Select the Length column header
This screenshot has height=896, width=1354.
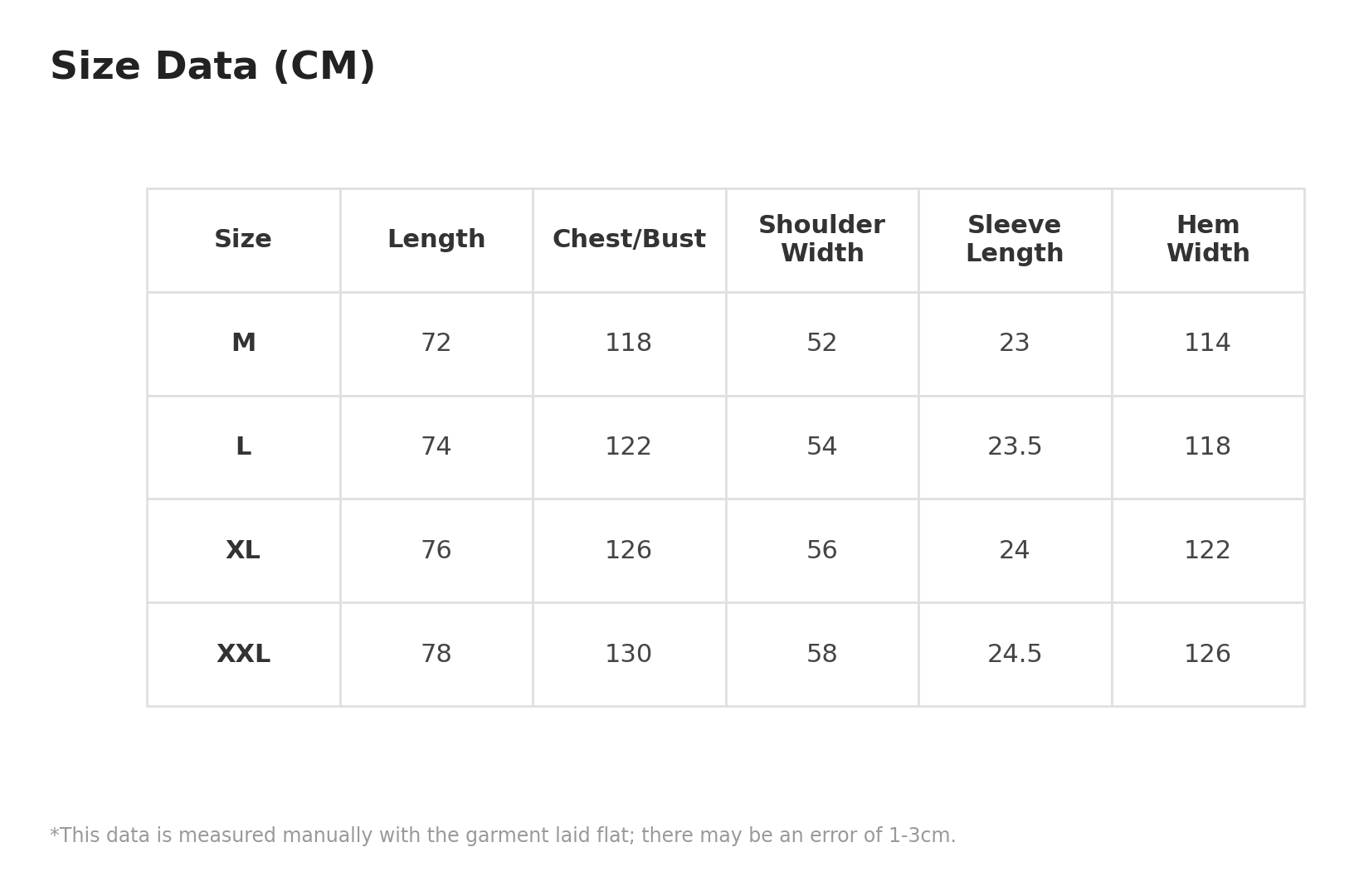(x=436, y=240)
